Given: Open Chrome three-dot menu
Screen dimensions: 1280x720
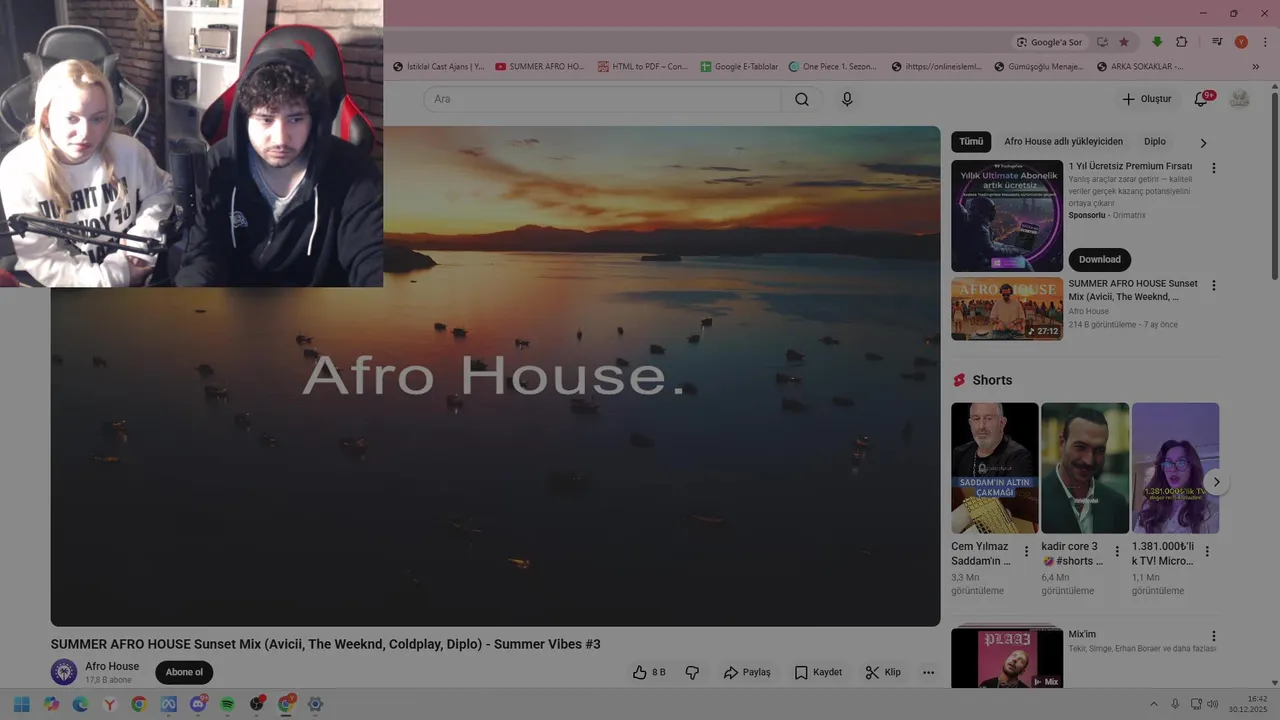Looking at the screenshot, I should [x=1263, y=42].
